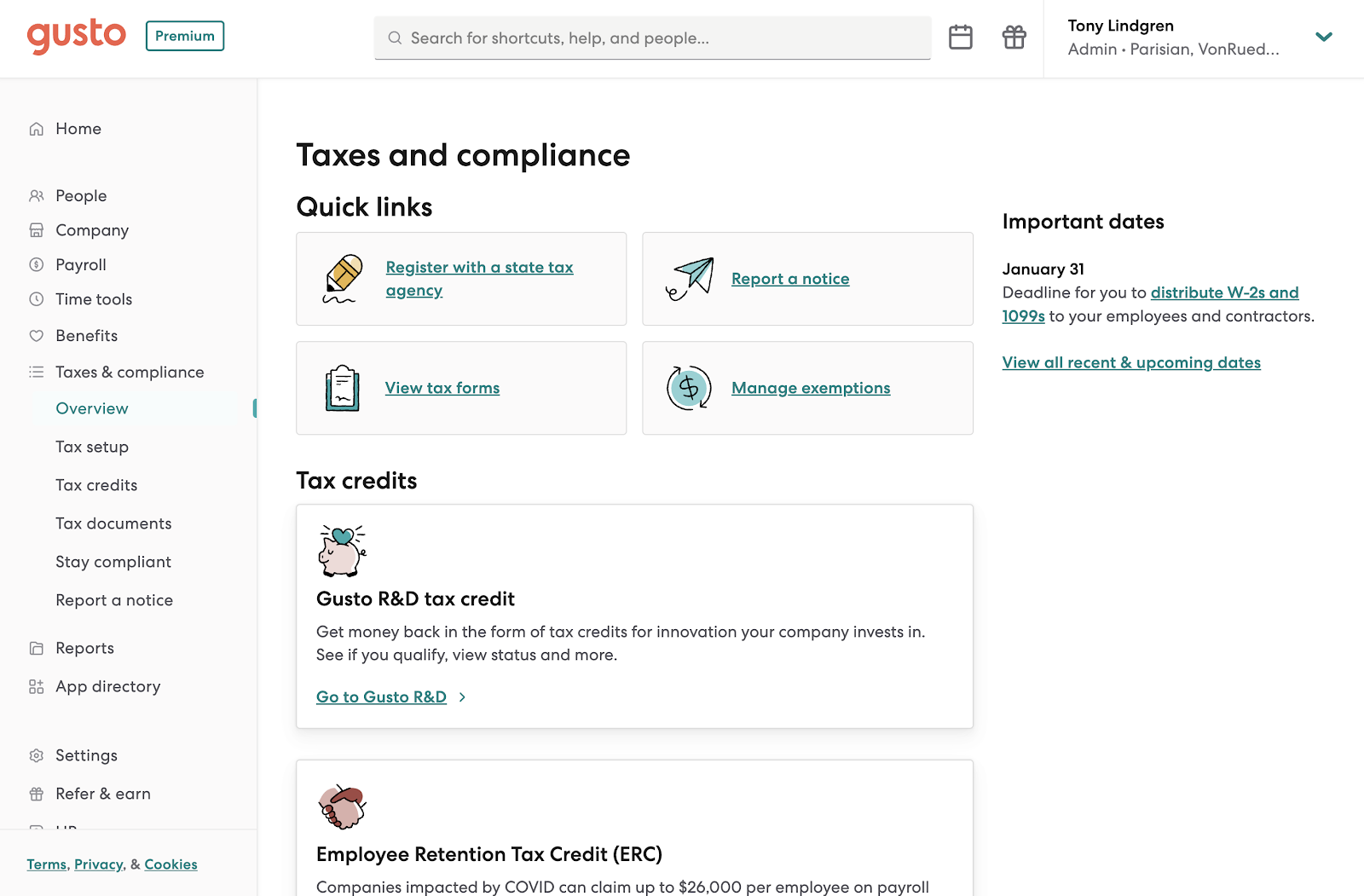Click the Refer & earn gift icon
This screenshot has height=896, width=1364.
[37, 794]
